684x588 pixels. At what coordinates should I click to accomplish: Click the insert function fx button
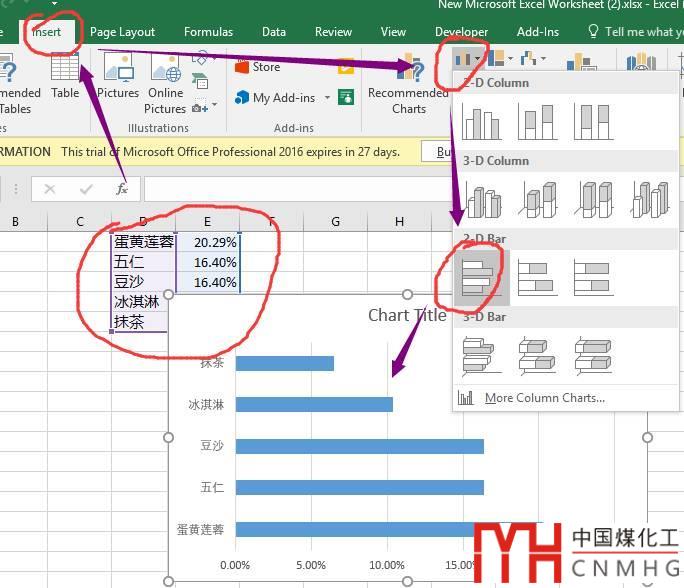point(122,189)
